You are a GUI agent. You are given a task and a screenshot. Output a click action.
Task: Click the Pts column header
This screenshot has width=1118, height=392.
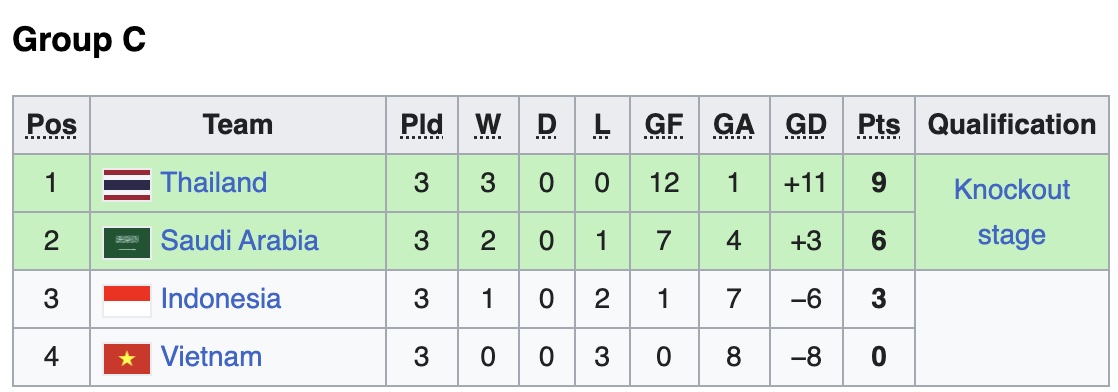(878, 125)
